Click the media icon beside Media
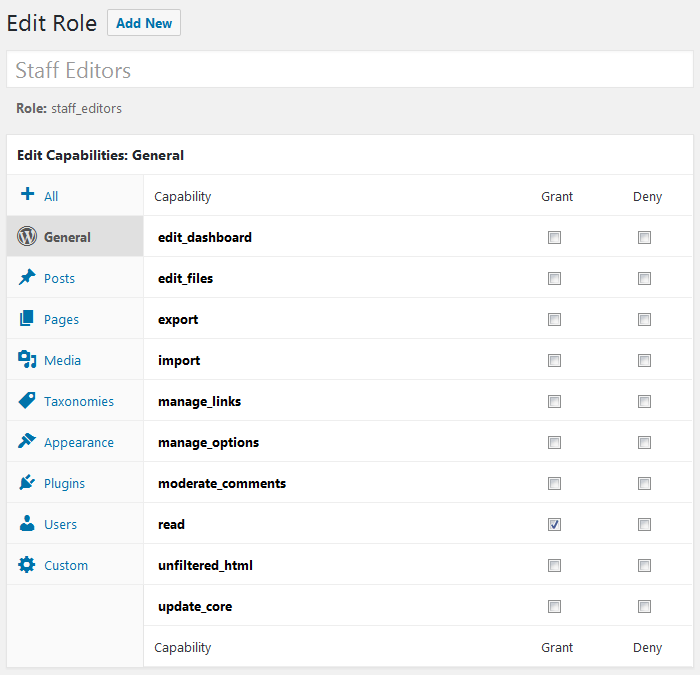 coord(27,359)
